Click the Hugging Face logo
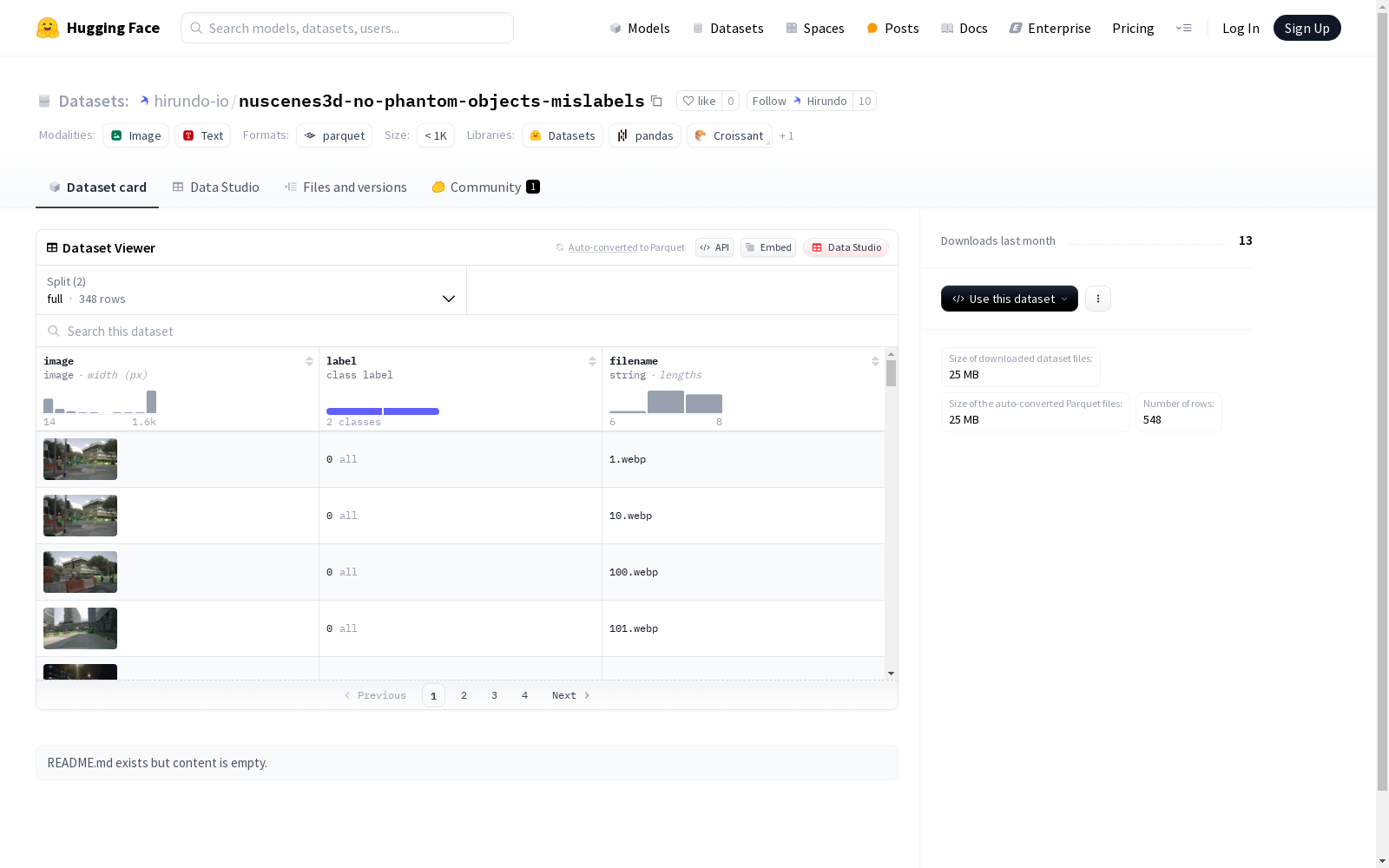 pyautogui.click(x=98, y=28)
